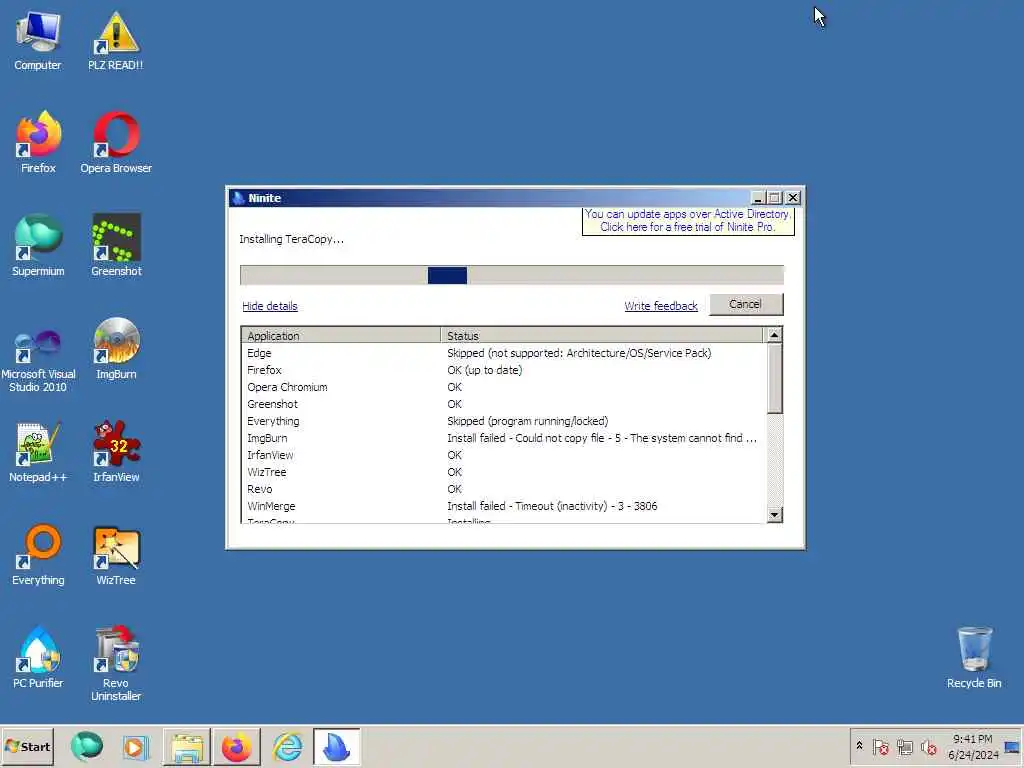The image size is (1024, 768).
Task: Click 'Skipped (program running/locked)' status
Action: (x=528, y=421)
